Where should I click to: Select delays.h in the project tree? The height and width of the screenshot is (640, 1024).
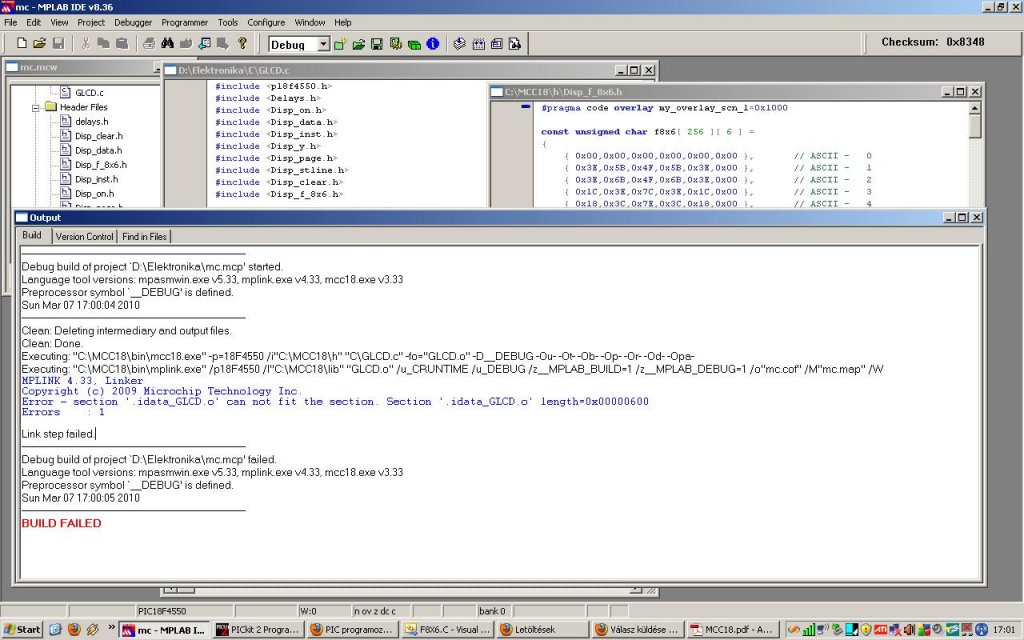pyautogui.click(x=91, y=121)
